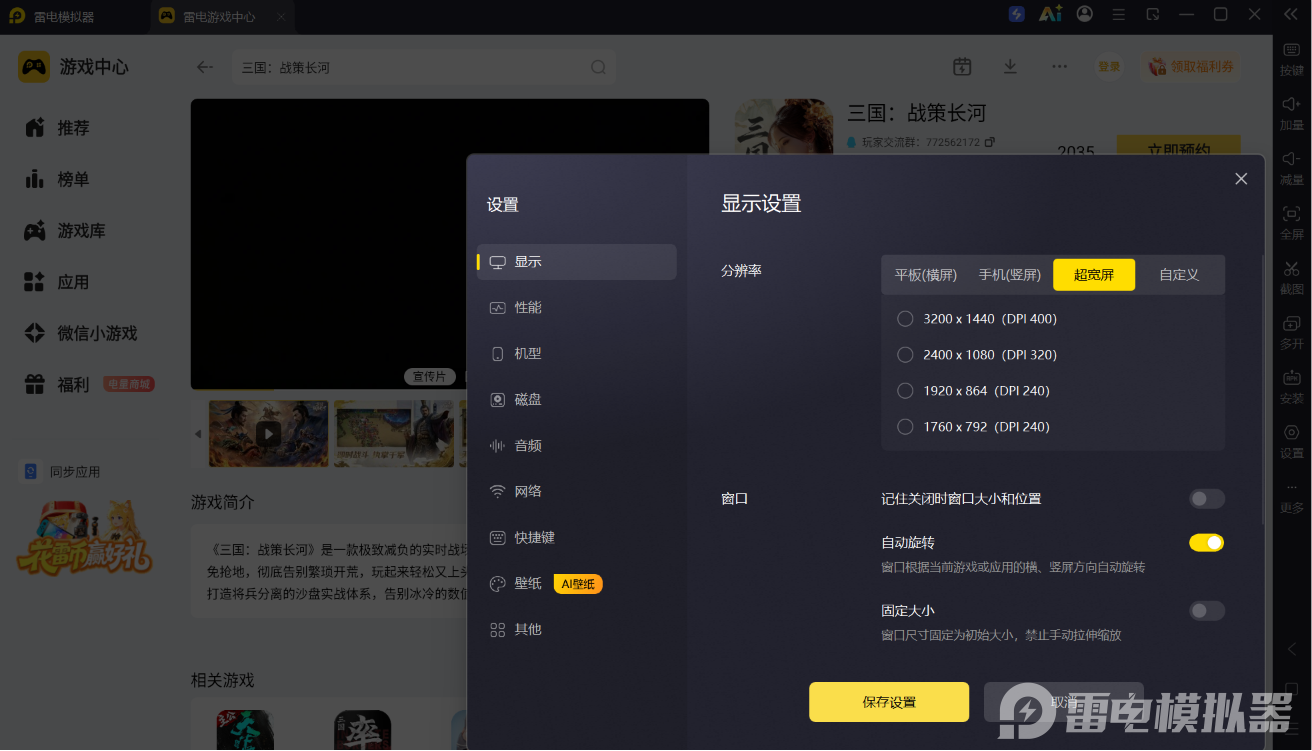Enable 记住关闭时窗口大小和位置 toggle

pyautogui.click(x=1207, y=499)
